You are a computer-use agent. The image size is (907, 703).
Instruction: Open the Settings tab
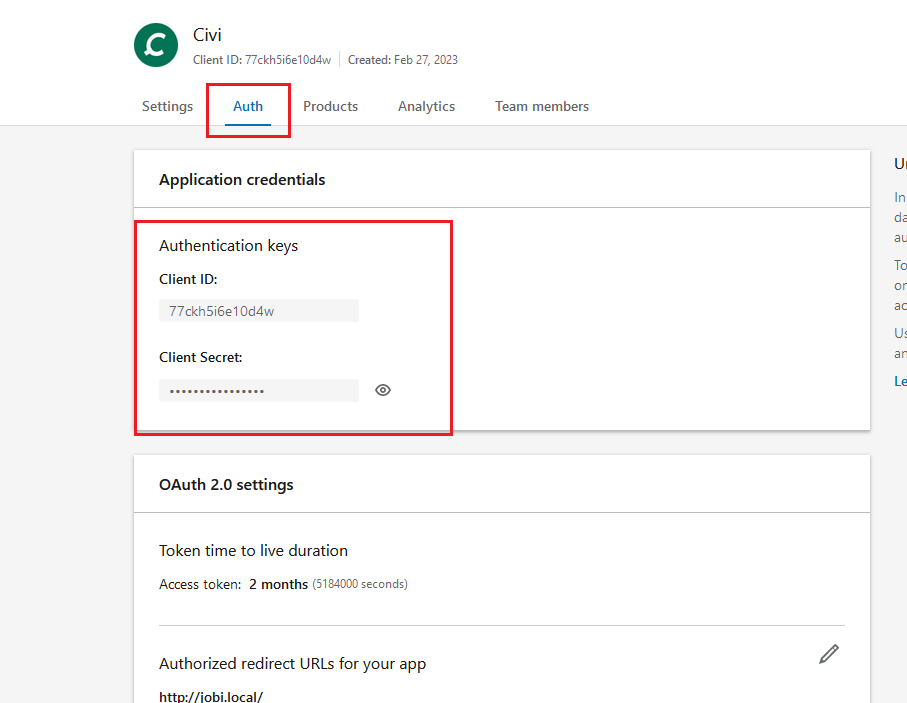(167, 106)
